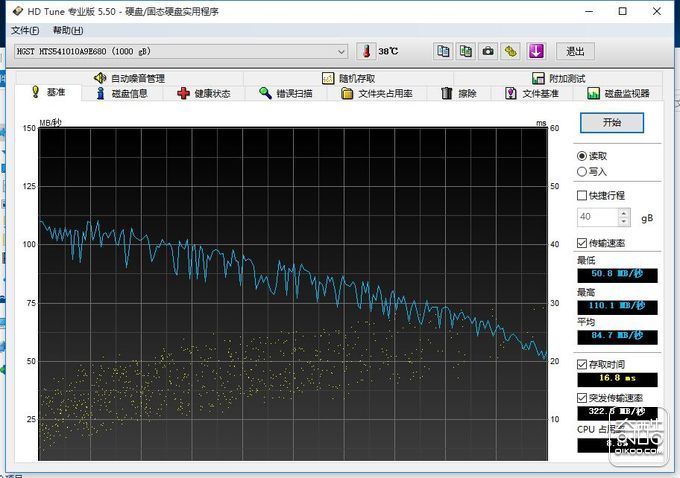Screen dimensions: 680x478
Task: Minimize the HD Tune window
Action: [589, 11]
